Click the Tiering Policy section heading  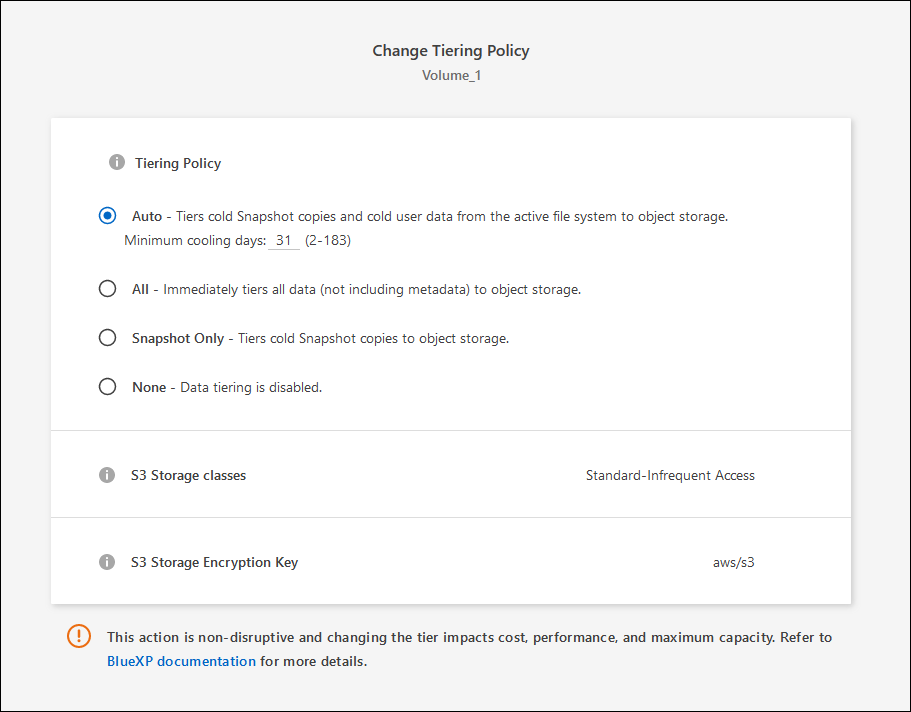[x=178, y=163]
